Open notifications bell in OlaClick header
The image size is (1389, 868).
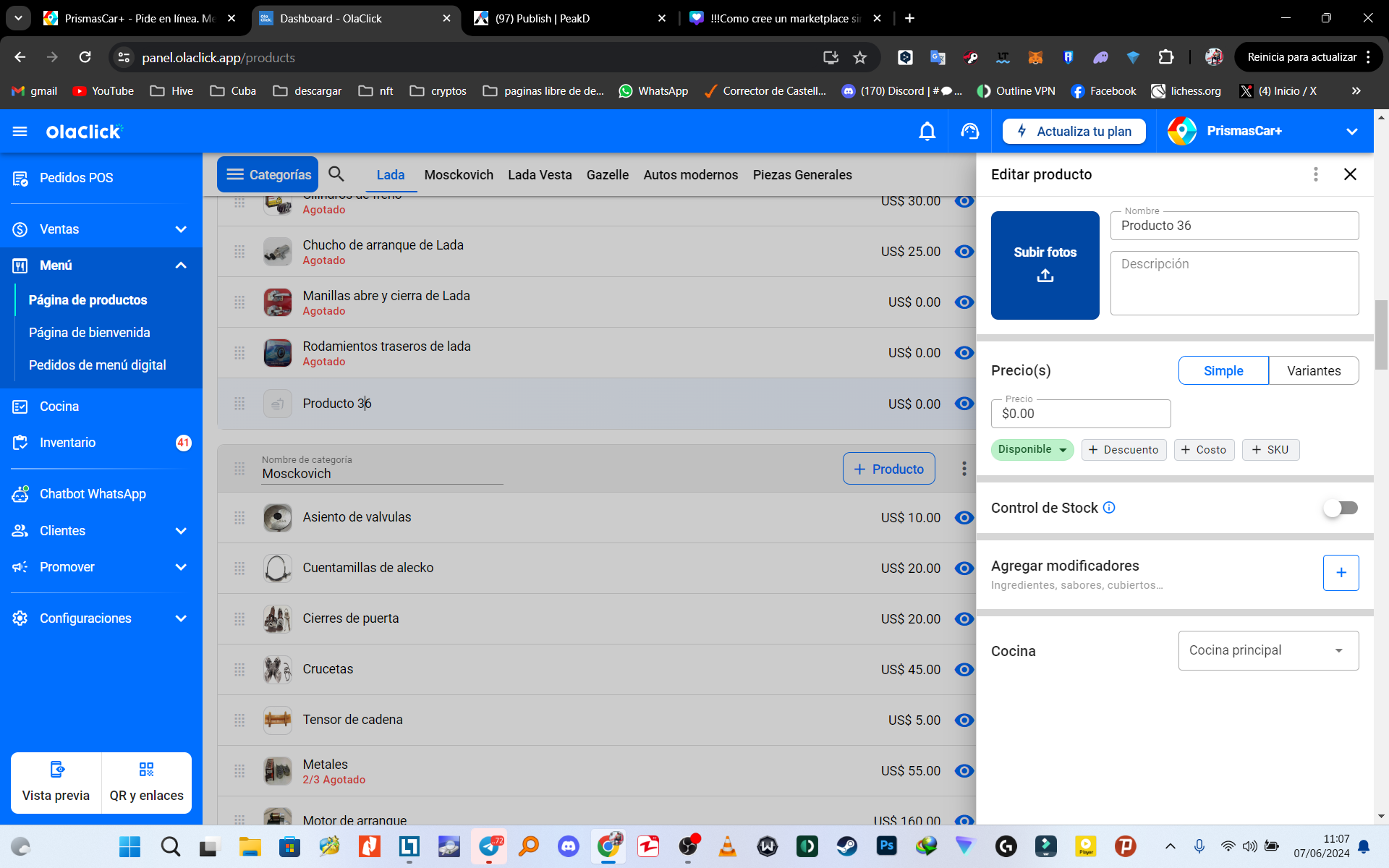[927, 131]
